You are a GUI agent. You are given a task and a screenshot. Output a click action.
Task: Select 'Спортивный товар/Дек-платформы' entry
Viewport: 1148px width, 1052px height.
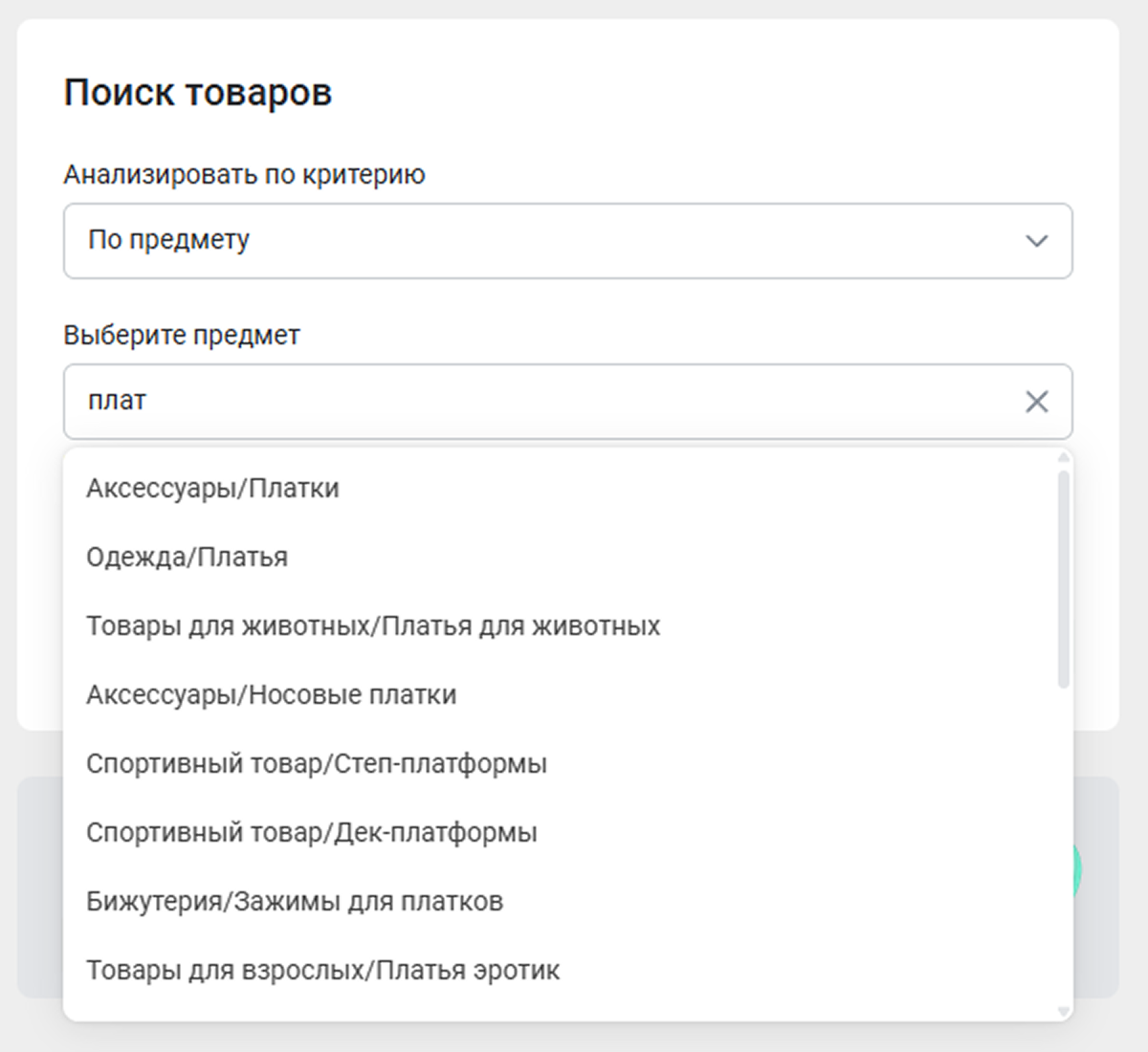[311, 833]
